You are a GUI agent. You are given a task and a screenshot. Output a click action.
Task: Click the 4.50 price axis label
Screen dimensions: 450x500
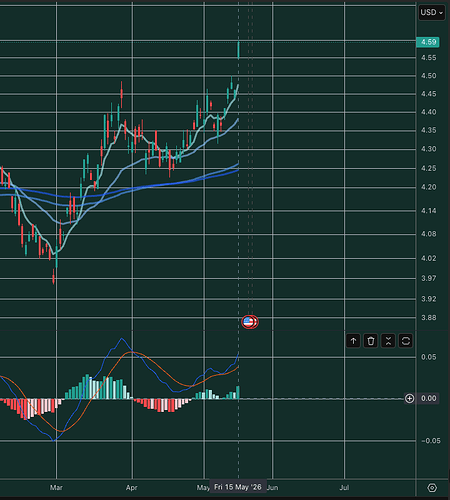(x=428, y=76)
